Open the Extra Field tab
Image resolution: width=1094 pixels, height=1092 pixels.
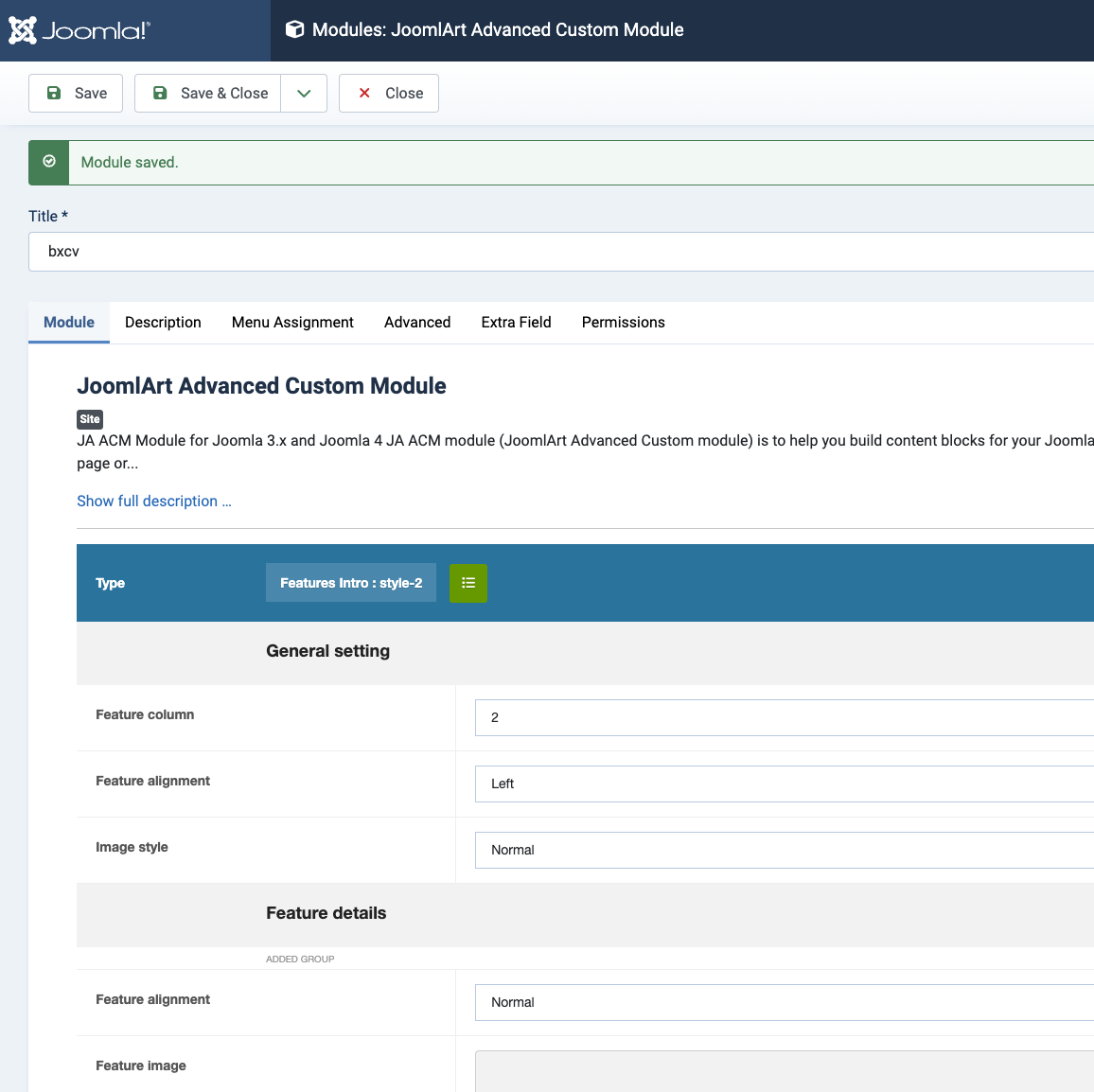(516, 322)
